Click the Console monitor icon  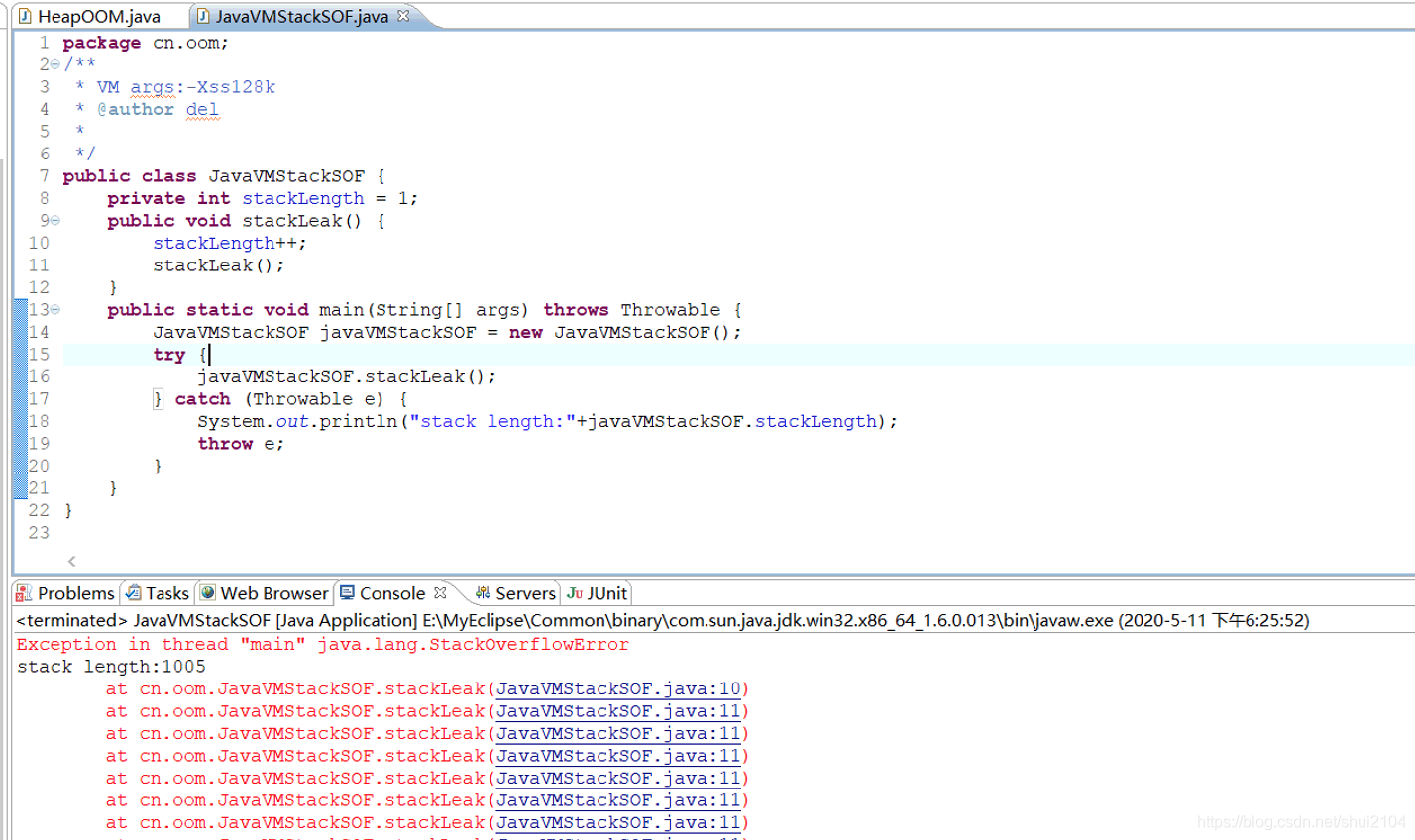347,592
